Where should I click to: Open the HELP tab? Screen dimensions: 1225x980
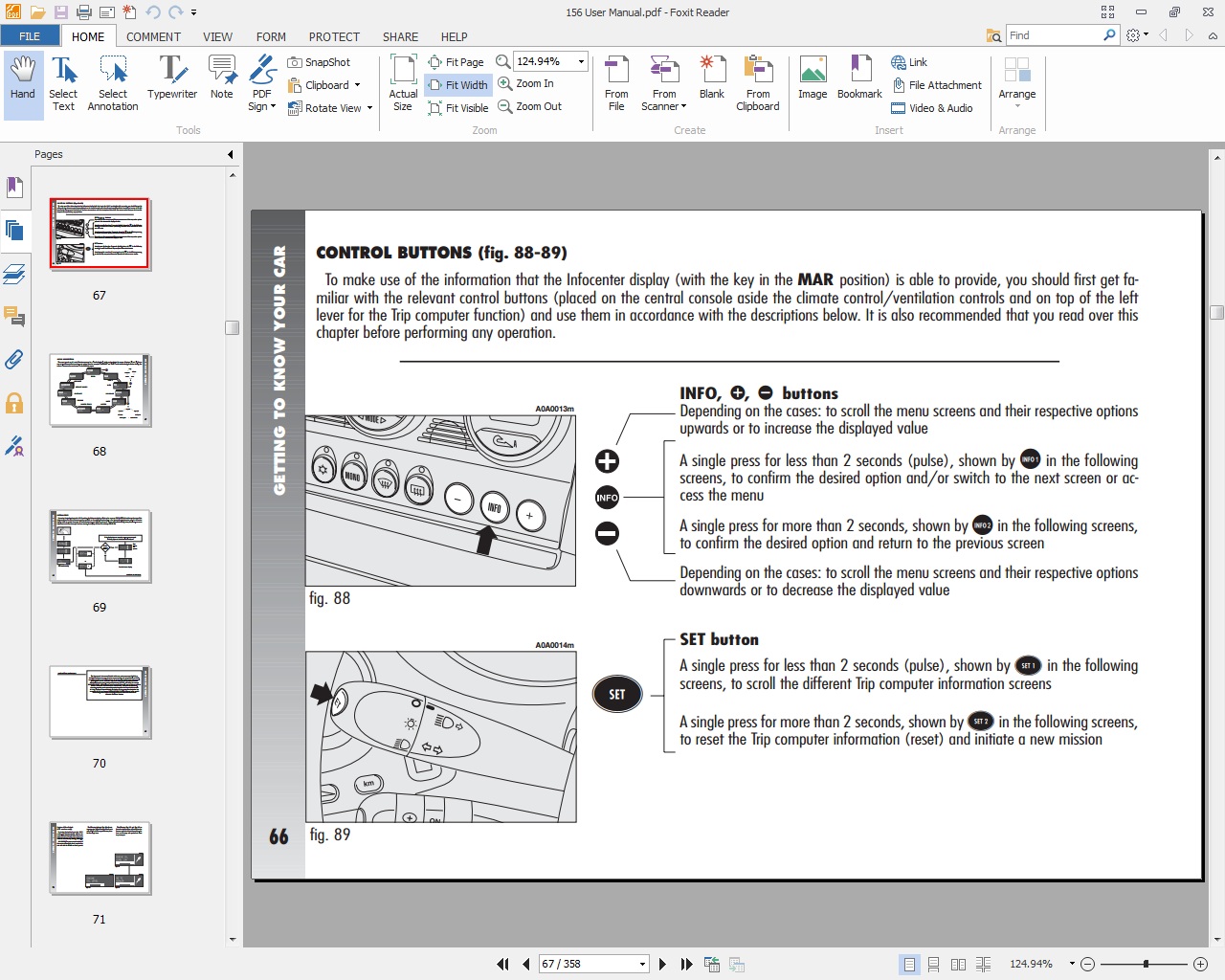454,36
